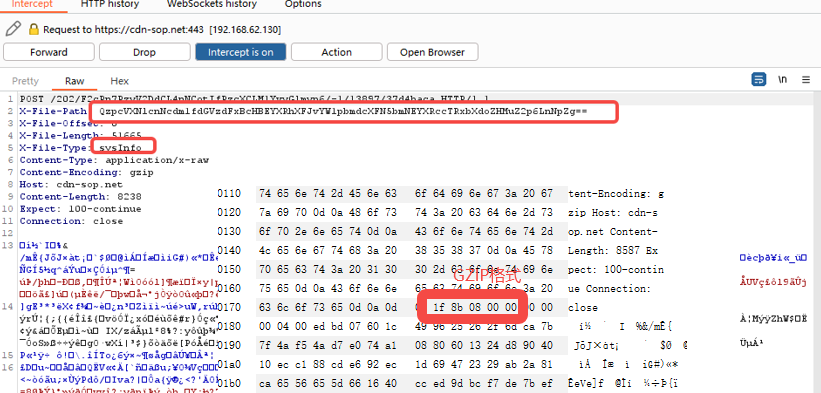Open the WebSockets history tab
This screenshot has width=821, height=393.
212,4
